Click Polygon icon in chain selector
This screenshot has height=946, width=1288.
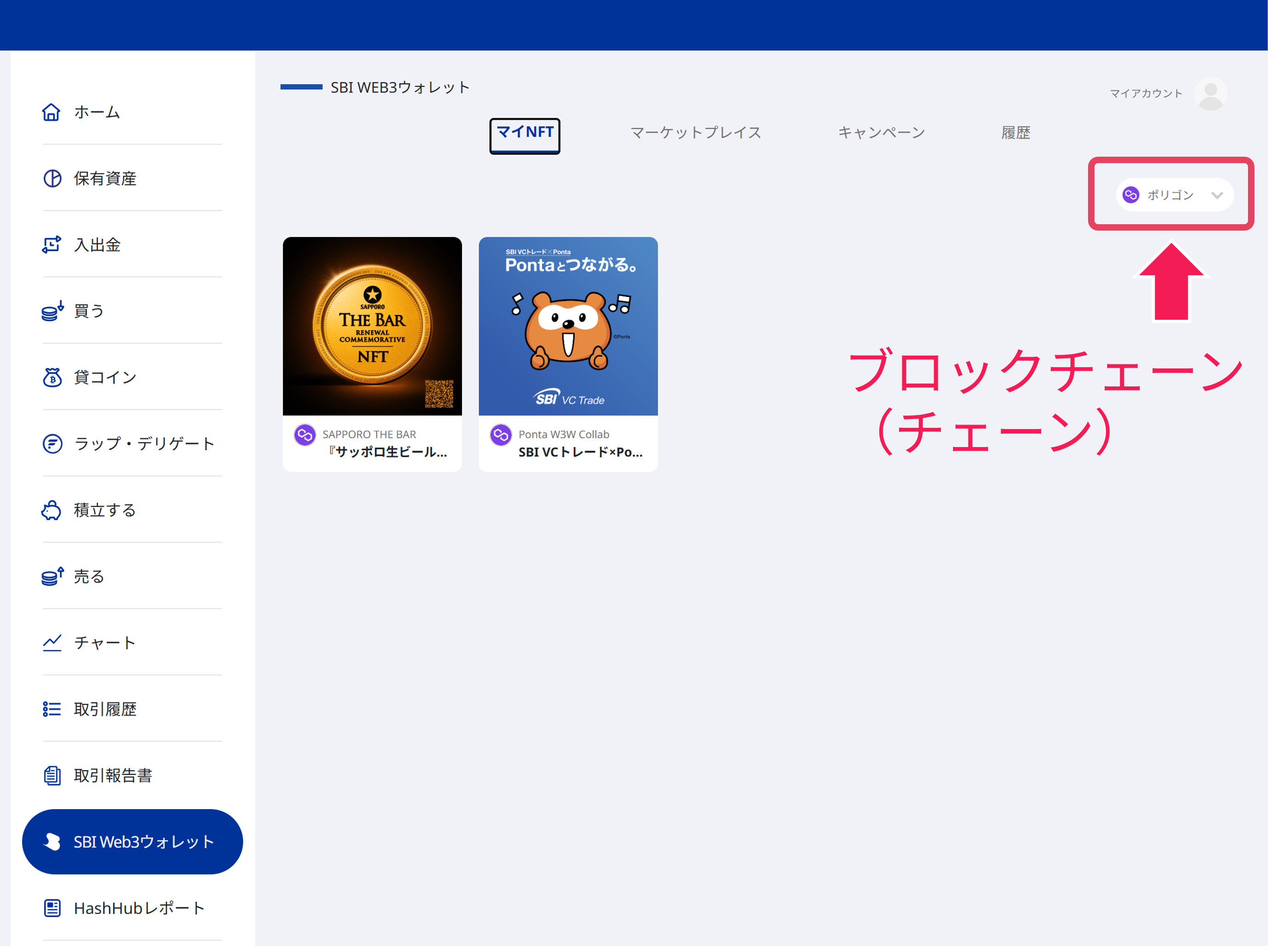tap(1130, 195)
